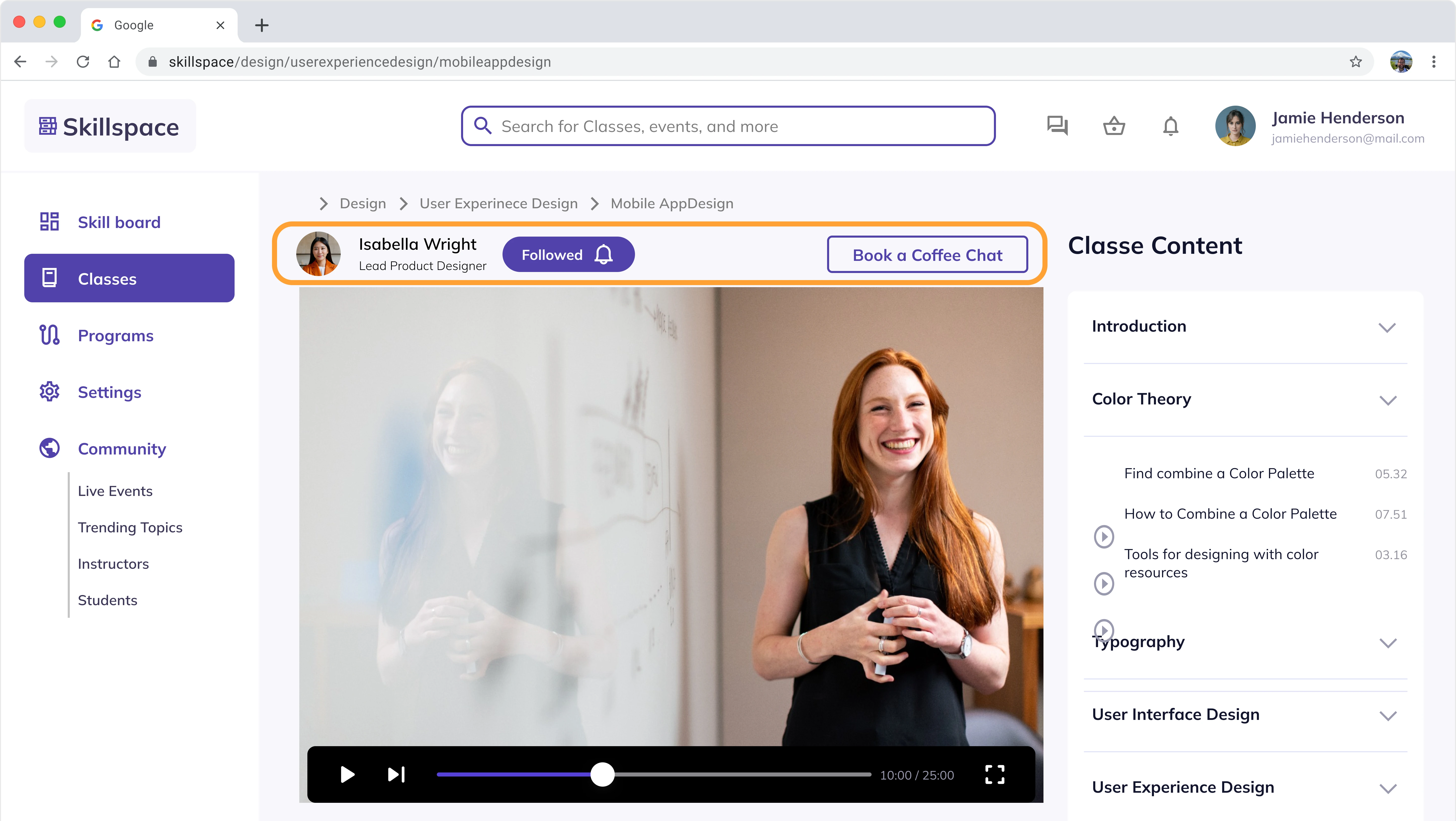Open Tools for designing with color lesson

point(1221,563)
